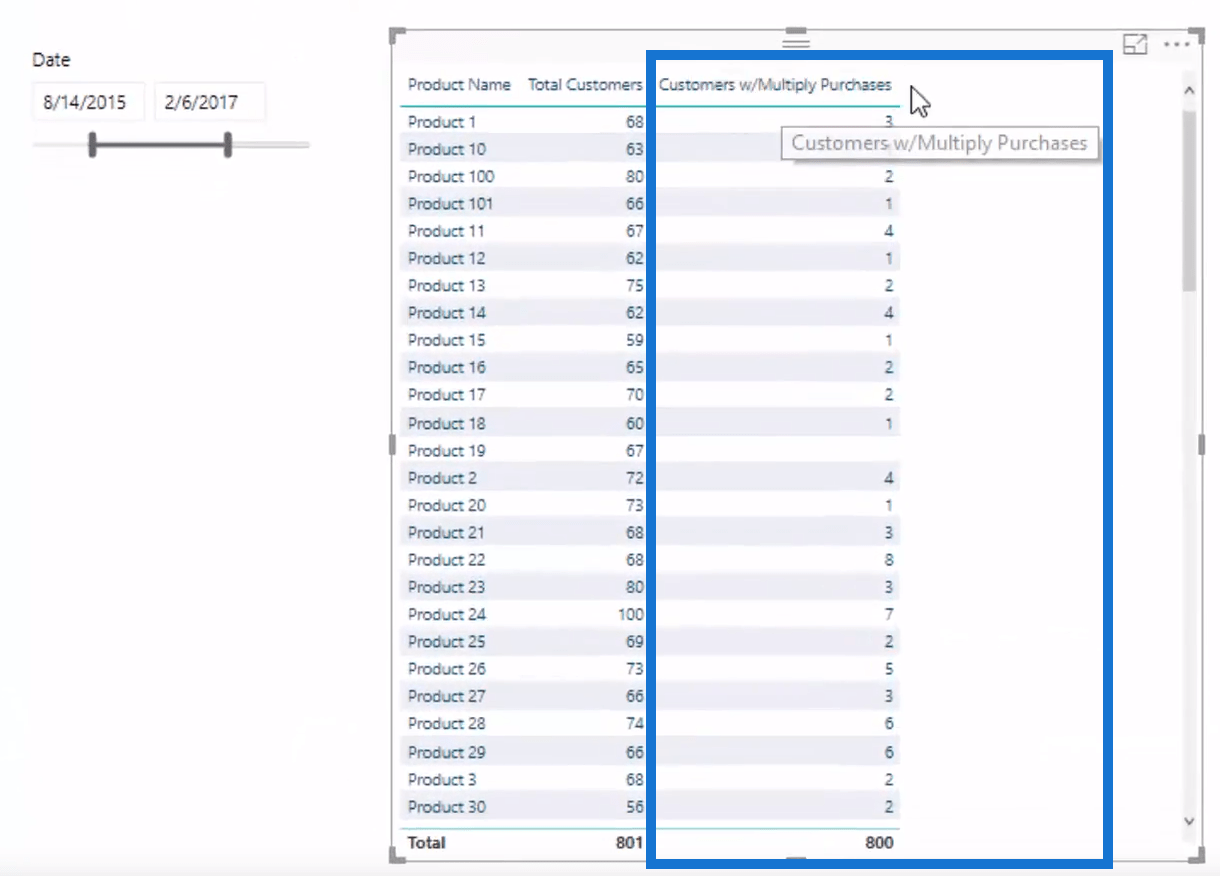Click Total Customers value 59 for Product 15
The width and height of the screenshot is (1220, 876).
point(635,340)
